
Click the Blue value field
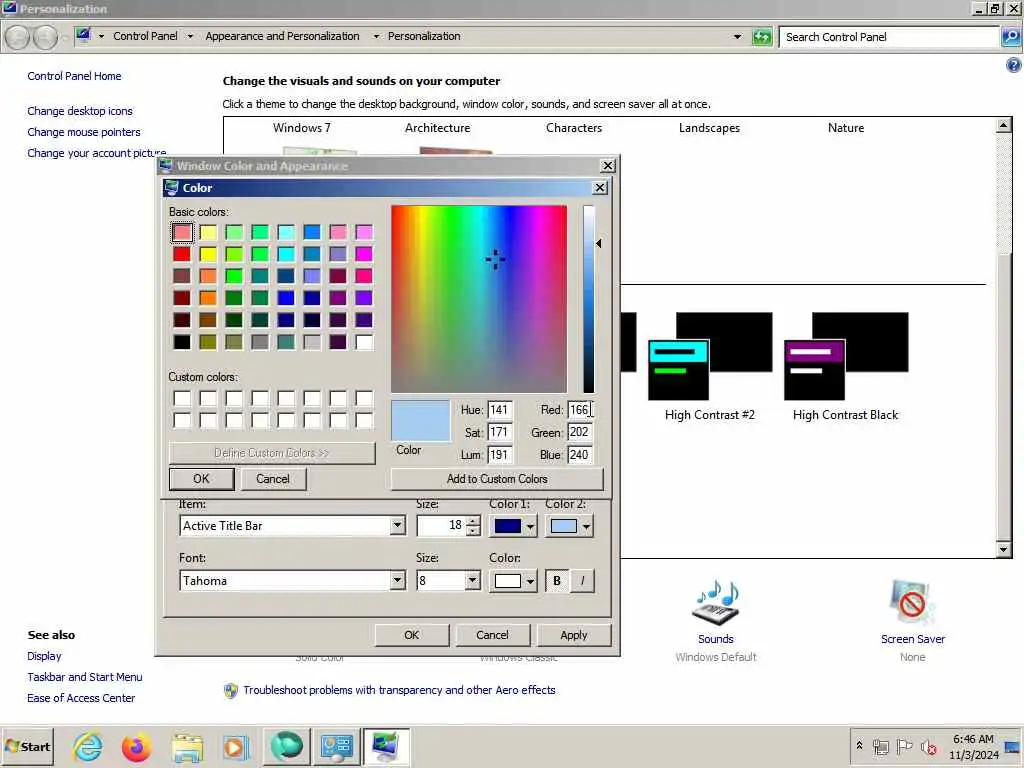tap(579, 455)
